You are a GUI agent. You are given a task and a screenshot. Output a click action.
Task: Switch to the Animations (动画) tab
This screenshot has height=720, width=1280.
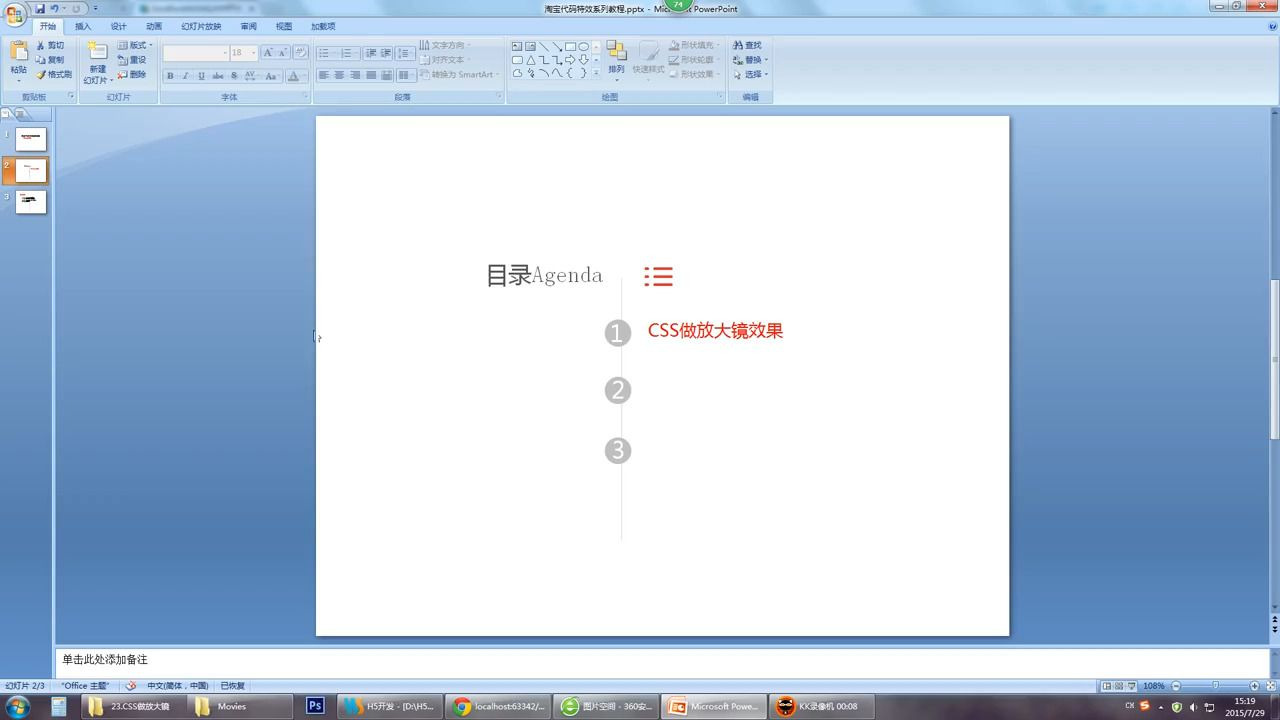[154, 26]
